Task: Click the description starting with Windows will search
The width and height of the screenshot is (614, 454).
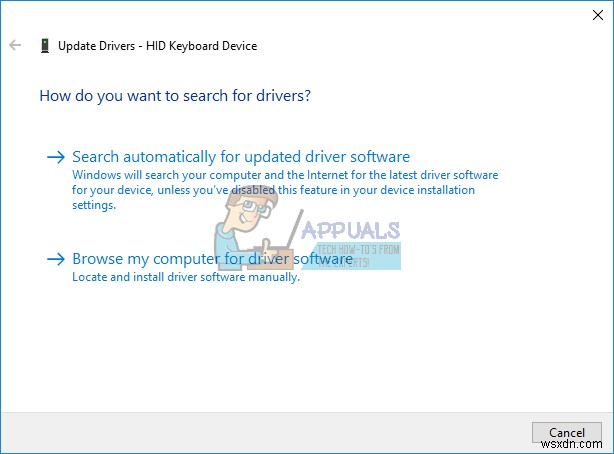Action: 285,175
